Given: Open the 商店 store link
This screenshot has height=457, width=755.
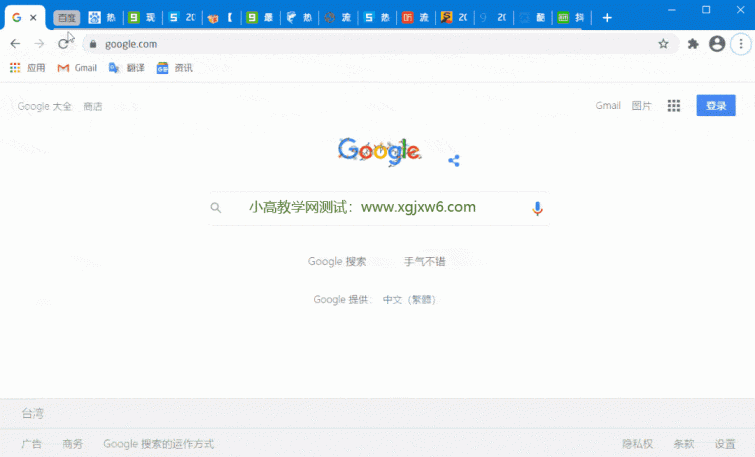Looking at the screenshot, I should coord(92,106).
